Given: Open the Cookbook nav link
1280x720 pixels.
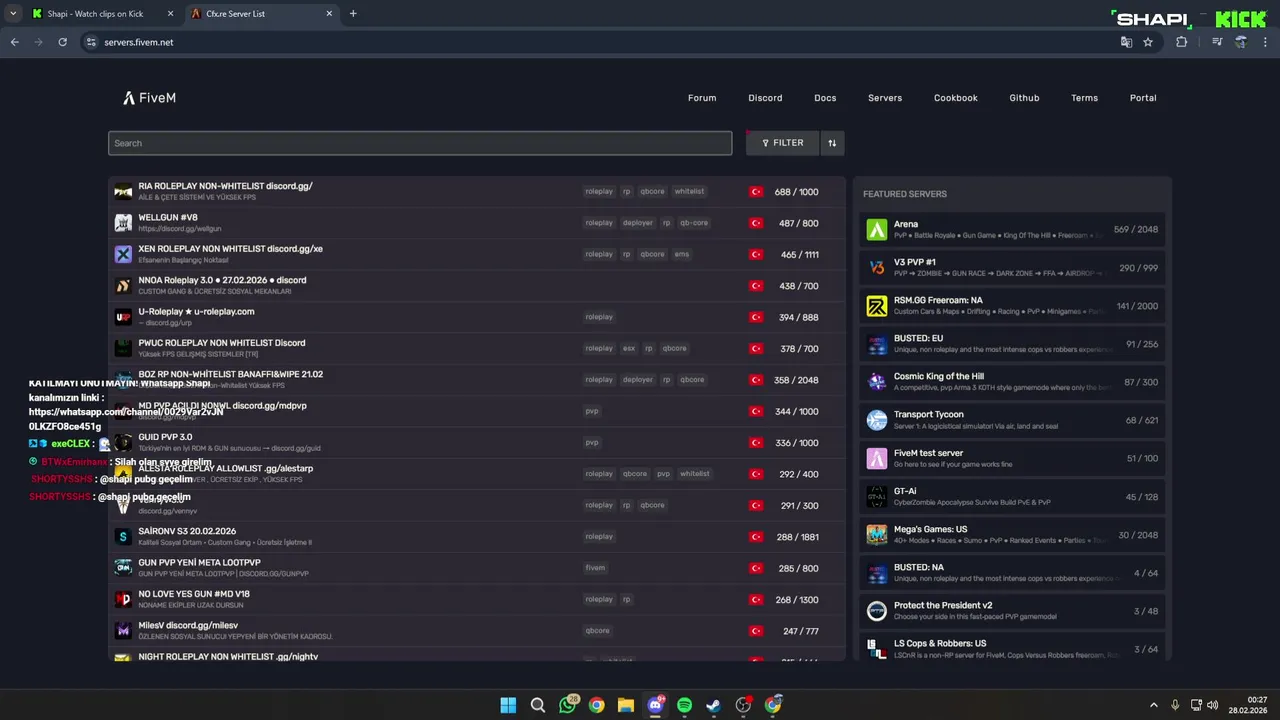Looking at the screenshot, I should pos(956,98).
